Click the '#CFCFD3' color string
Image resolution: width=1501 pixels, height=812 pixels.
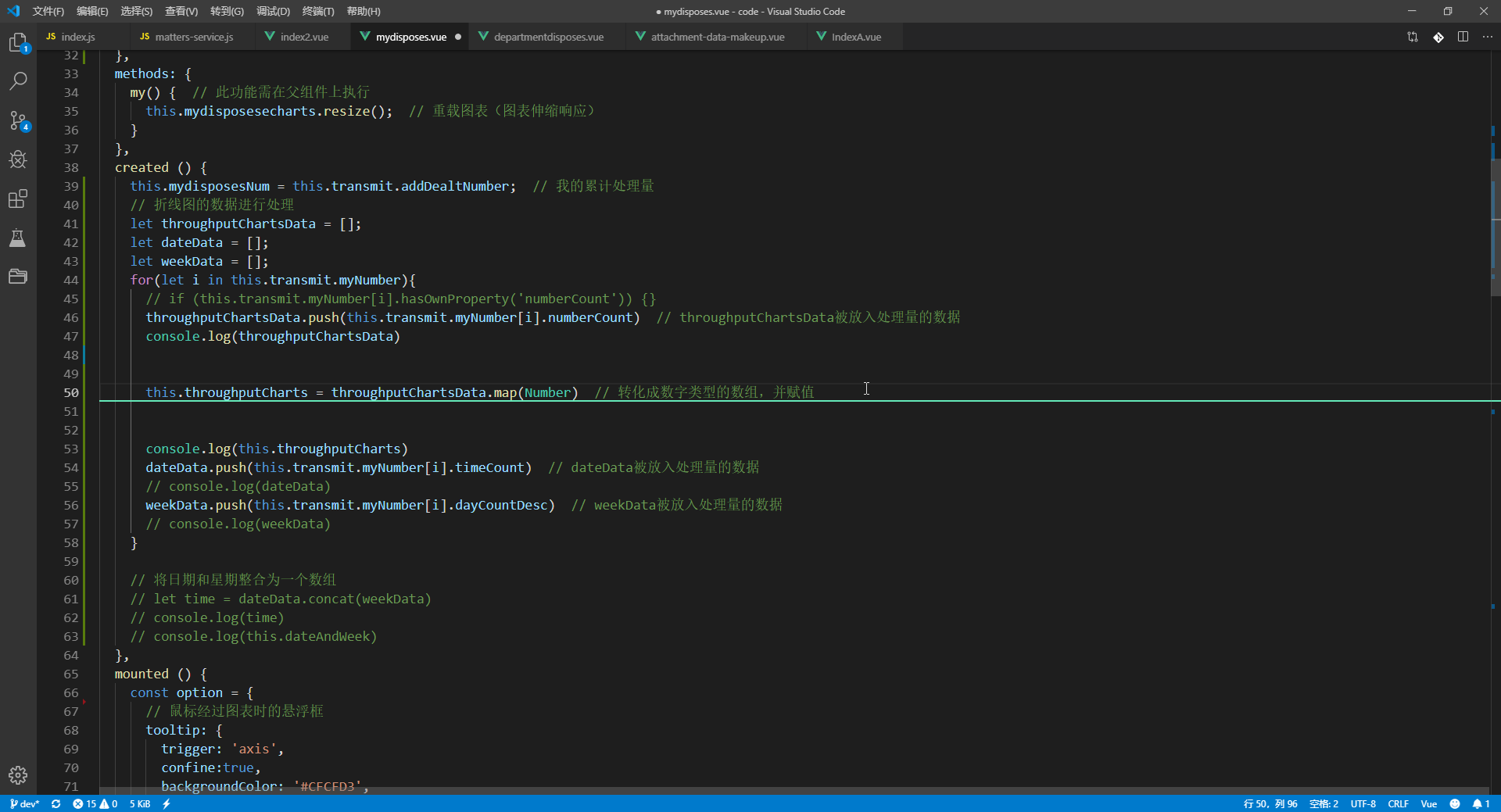click(x=328, y=786)
